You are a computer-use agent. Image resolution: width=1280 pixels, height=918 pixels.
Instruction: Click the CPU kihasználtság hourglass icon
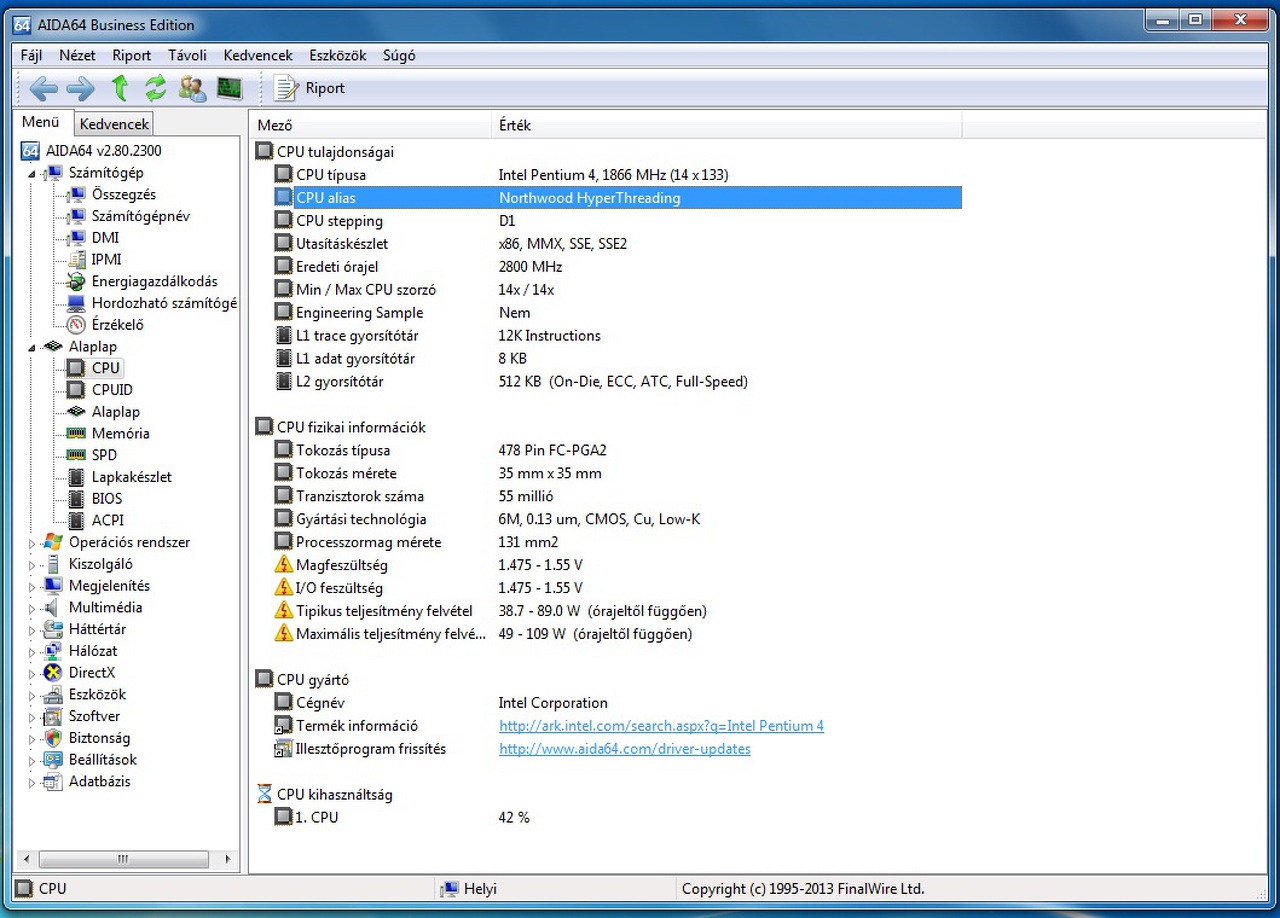264,795
